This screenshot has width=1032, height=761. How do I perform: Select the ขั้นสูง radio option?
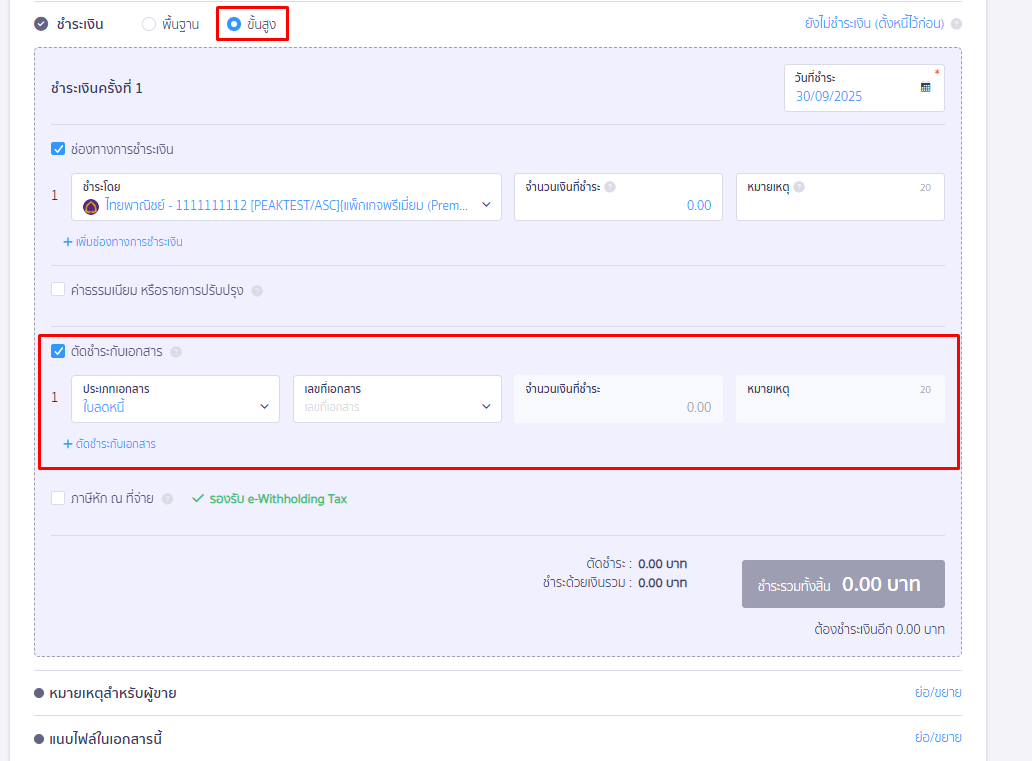234,24
